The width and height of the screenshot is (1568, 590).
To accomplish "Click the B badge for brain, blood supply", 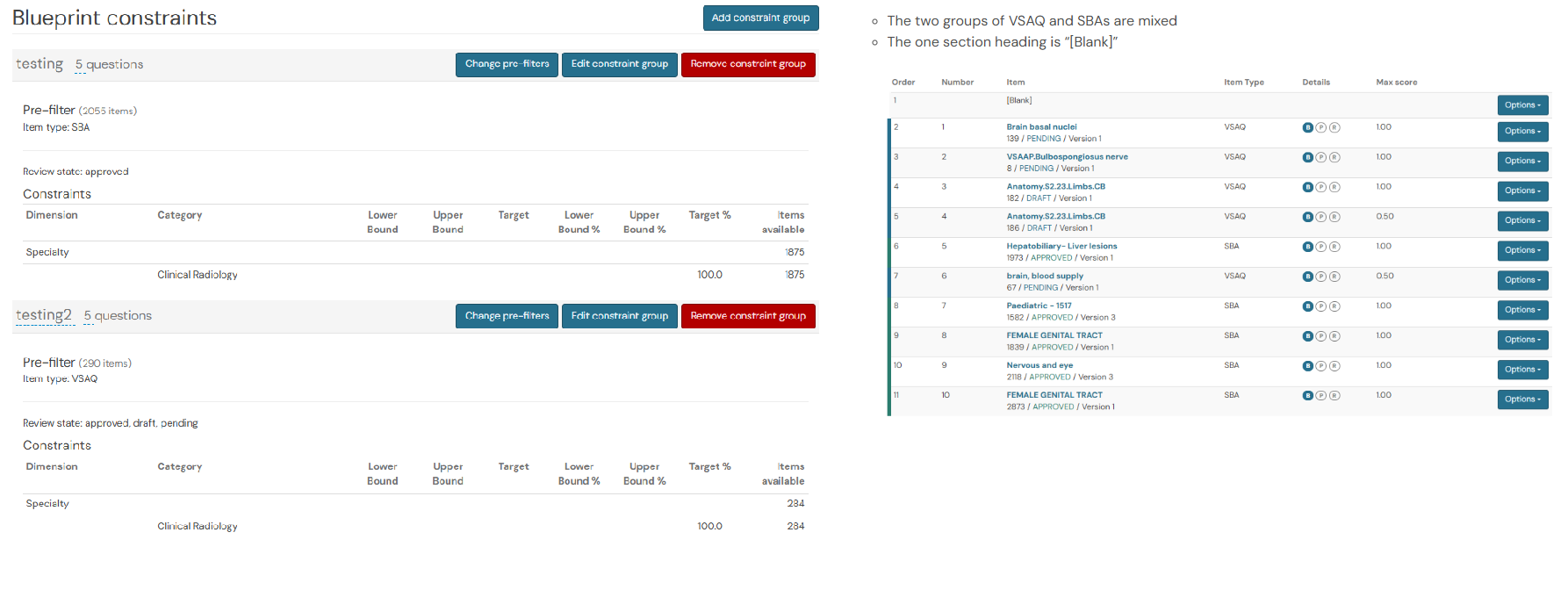I will click(1307, 277).
